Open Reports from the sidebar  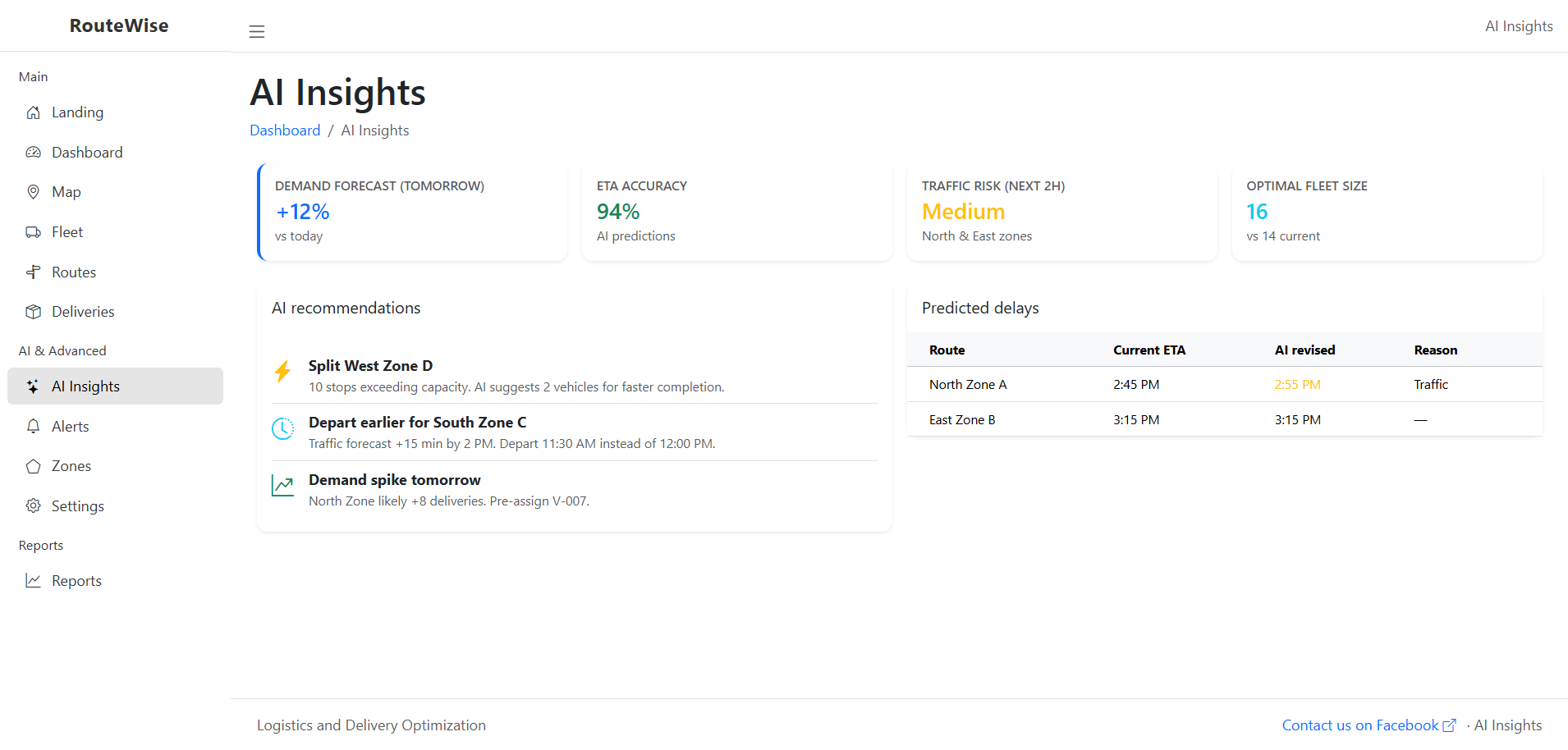click(76, 581)
